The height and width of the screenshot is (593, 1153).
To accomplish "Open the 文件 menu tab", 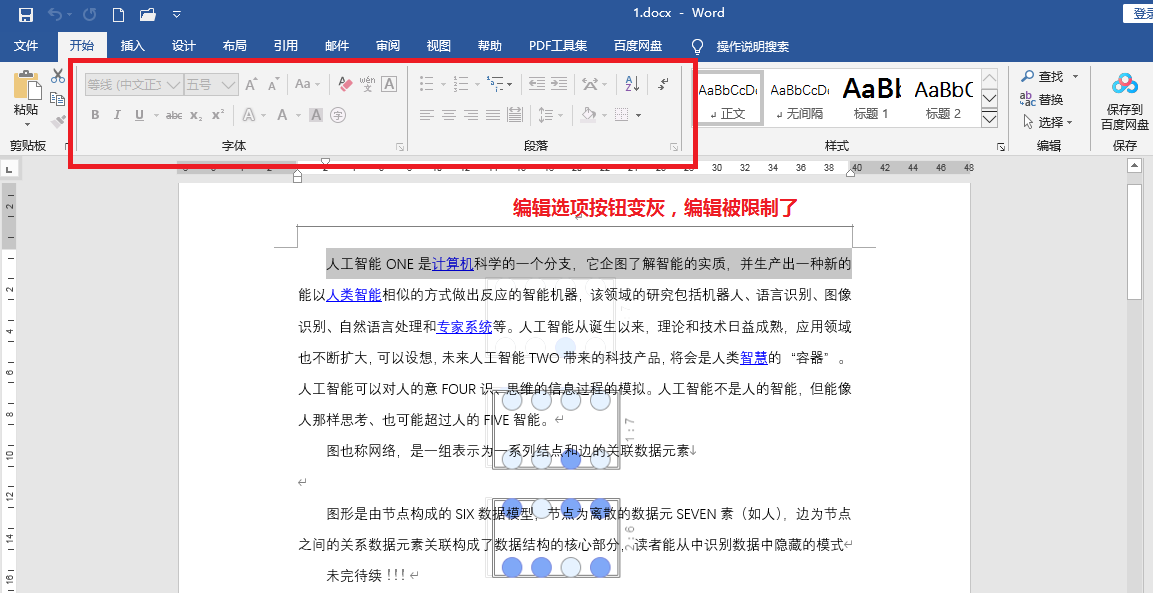I will point(26,46).
